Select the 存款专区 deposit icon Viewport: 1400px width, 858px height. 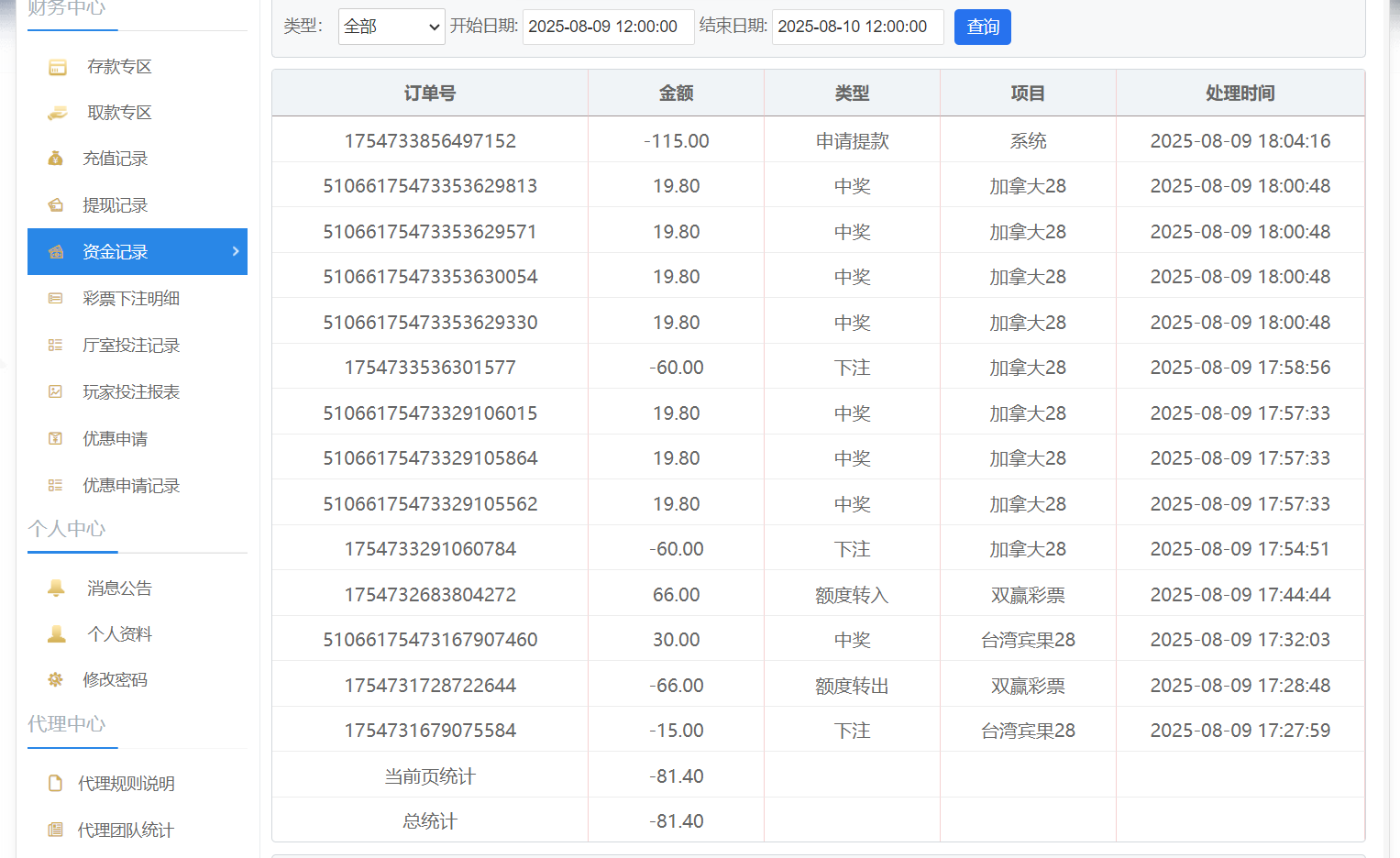pyautogui.click(x=55, y=66)
